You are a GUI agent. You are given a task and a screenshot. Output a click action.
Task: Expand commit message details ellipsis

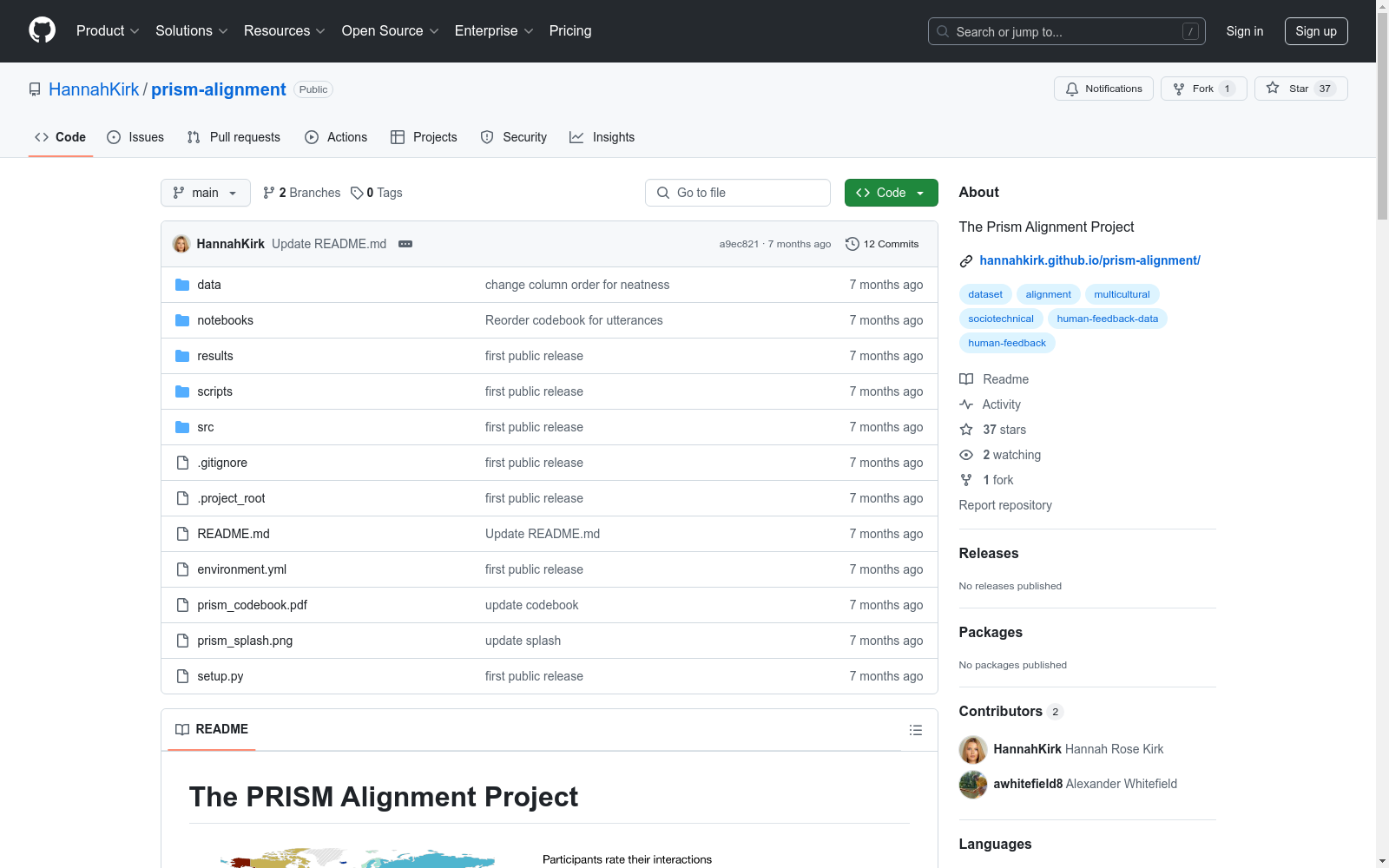[x=405, y=244]
